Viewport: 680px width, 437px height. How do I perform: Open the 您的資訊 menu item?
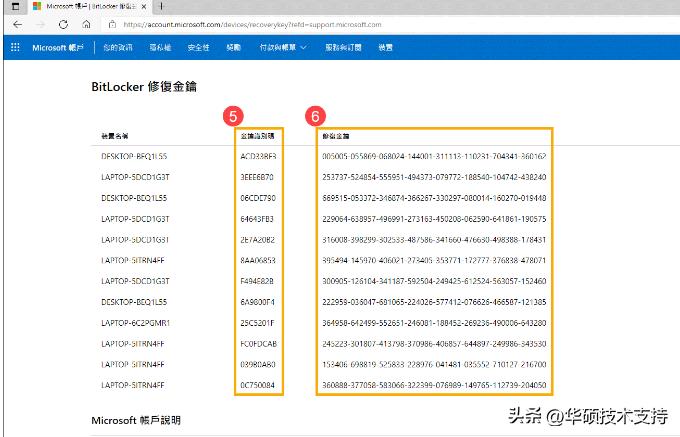tap(118, 47)
